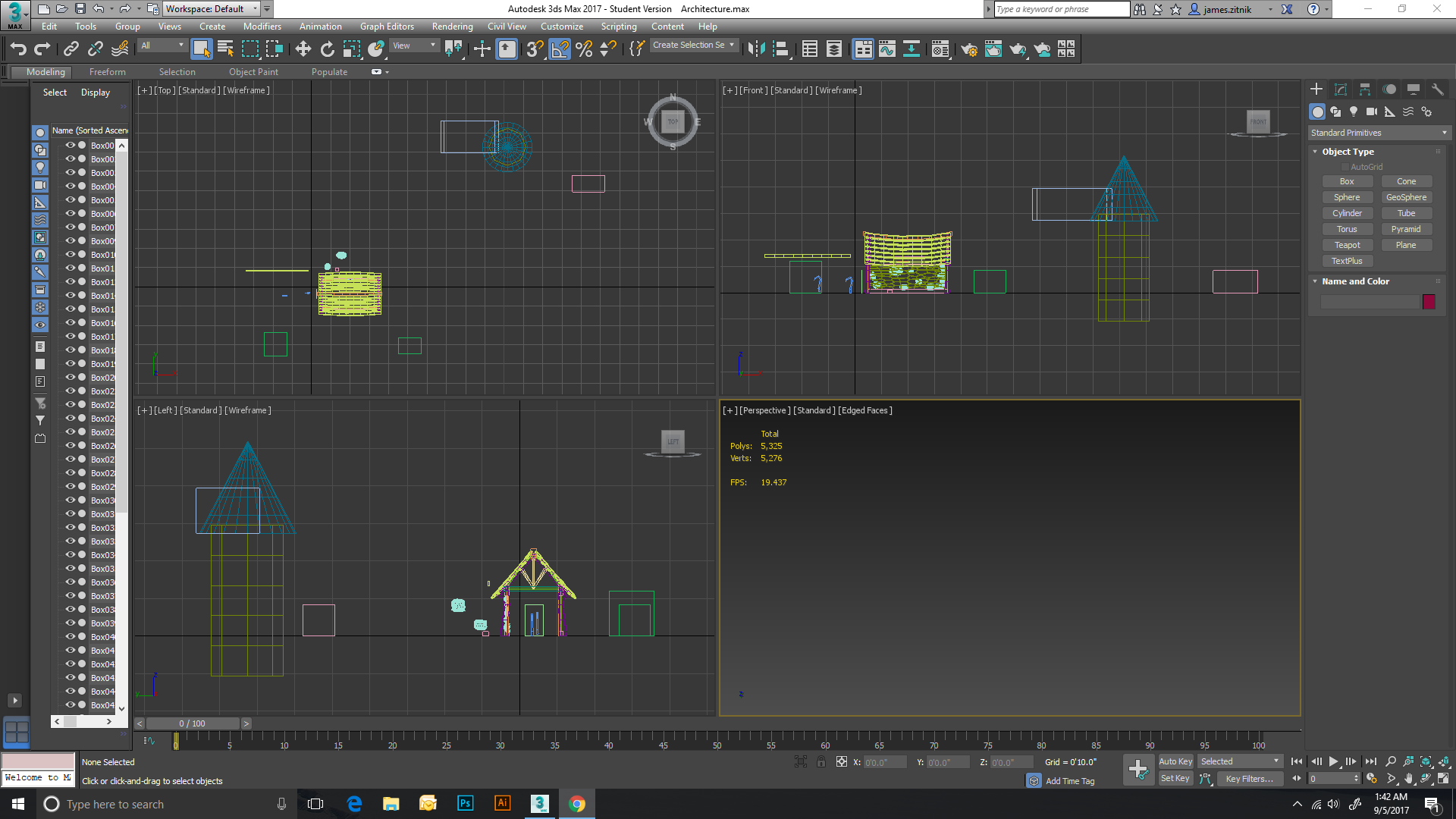Open the Rendering menu

pyautogui.click(x=452, y=27)
